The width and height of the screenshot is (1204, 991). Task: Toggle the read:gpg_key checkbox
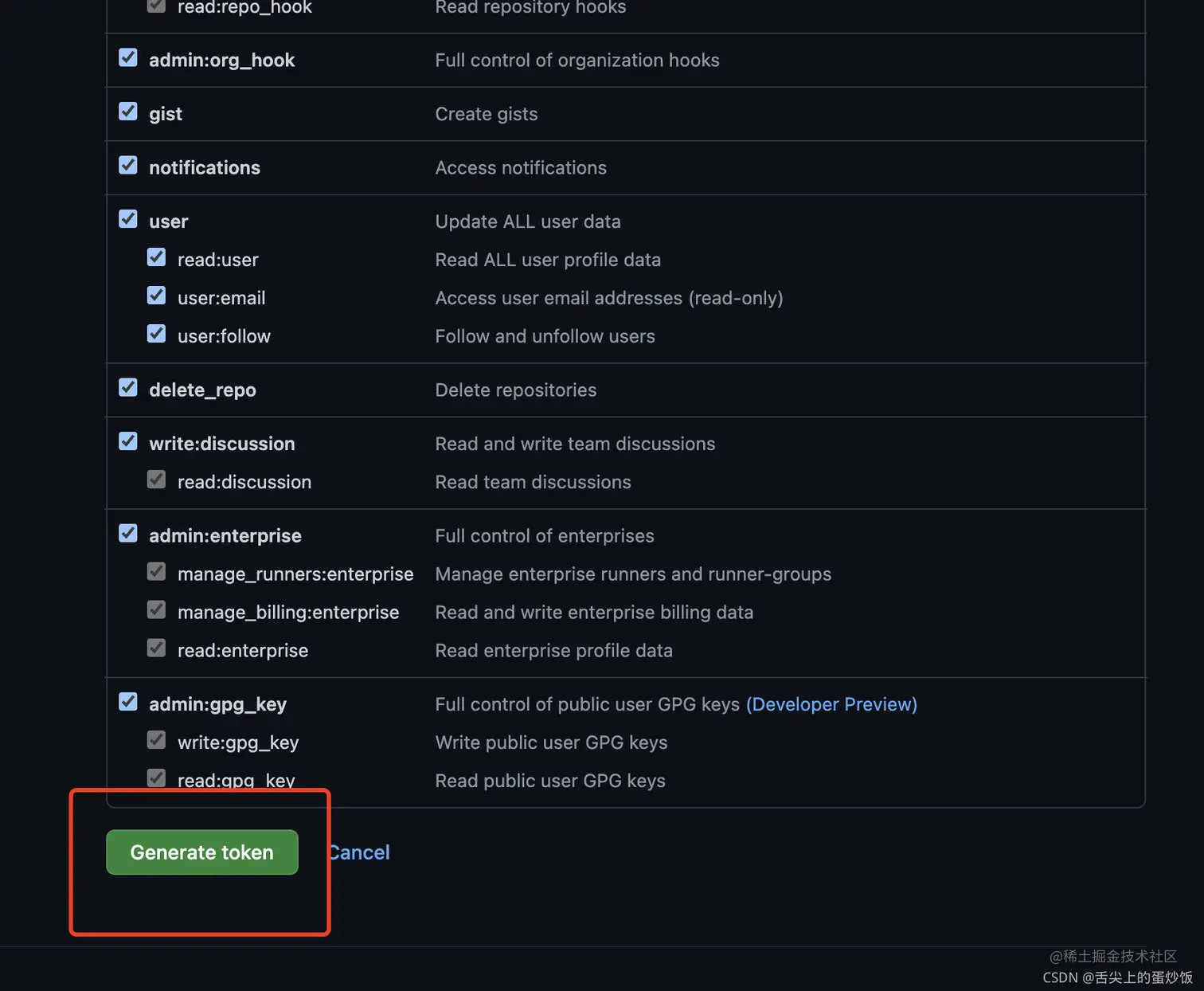click(157, 778)
